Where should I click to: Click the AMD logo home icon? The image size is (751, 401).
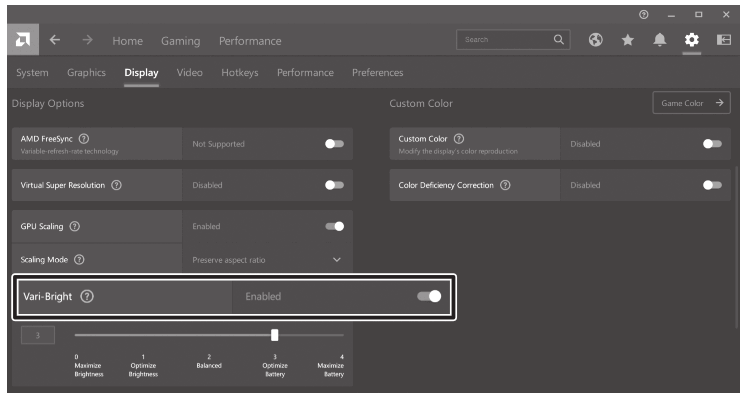click(22, 41)
